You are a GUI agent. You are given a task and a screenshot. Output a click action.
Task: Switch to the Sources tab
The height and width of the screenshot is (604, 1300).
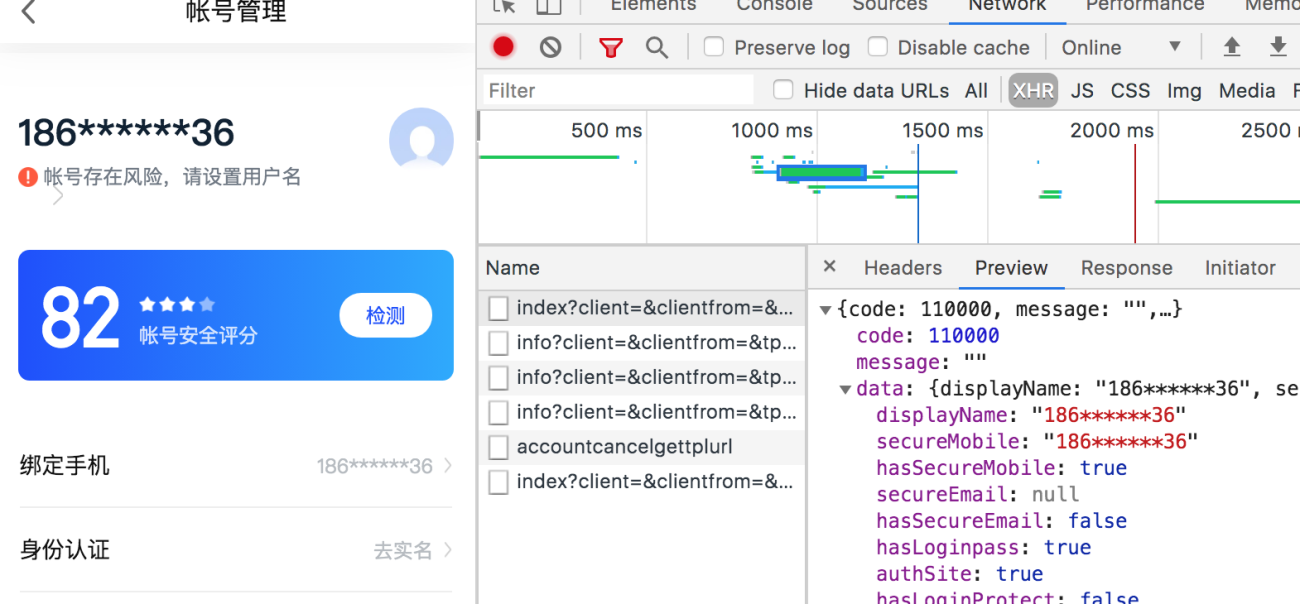tap(890, 6)
